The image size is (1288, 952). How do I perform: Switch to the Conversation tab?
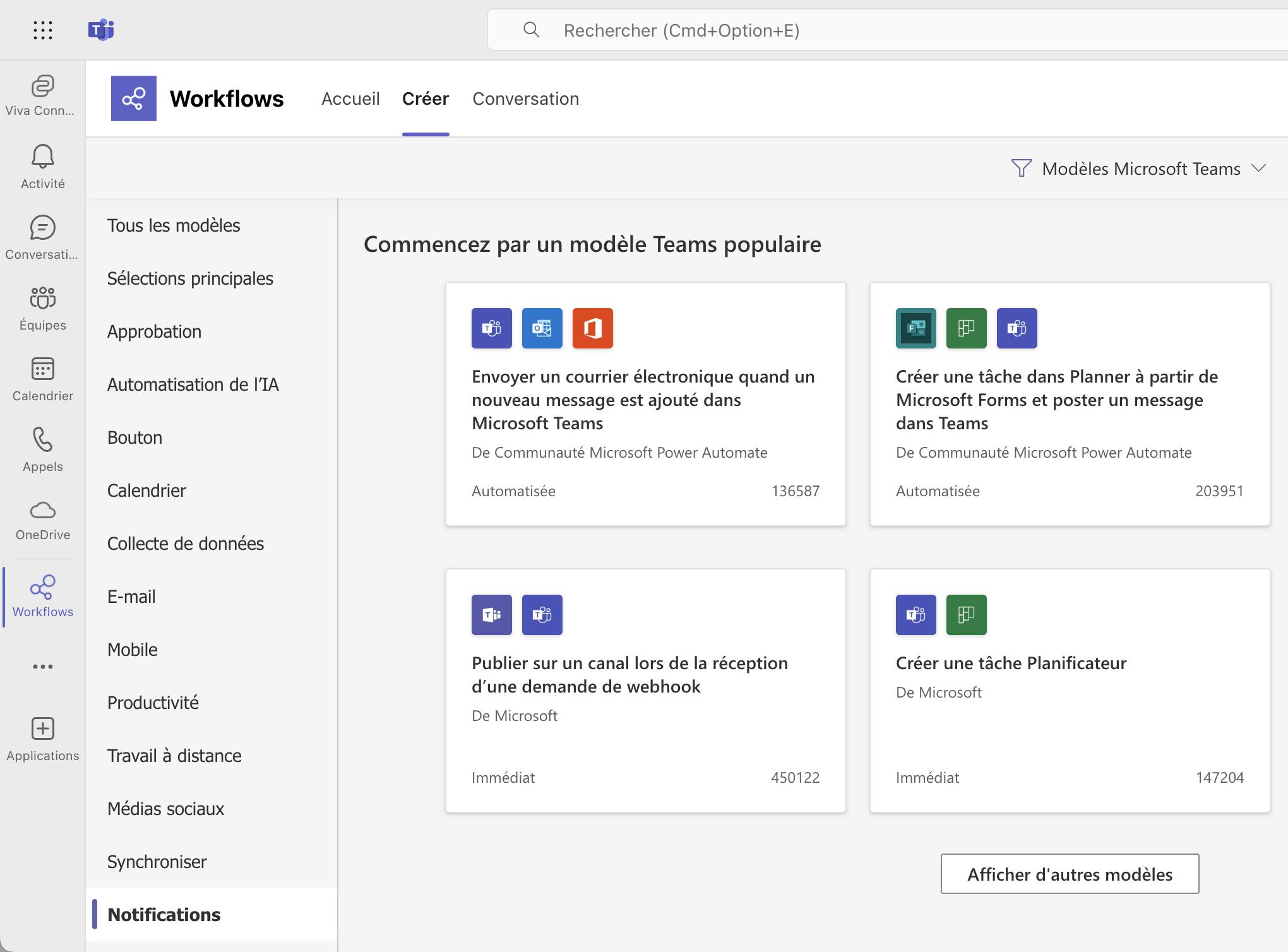tap(526, 98)
